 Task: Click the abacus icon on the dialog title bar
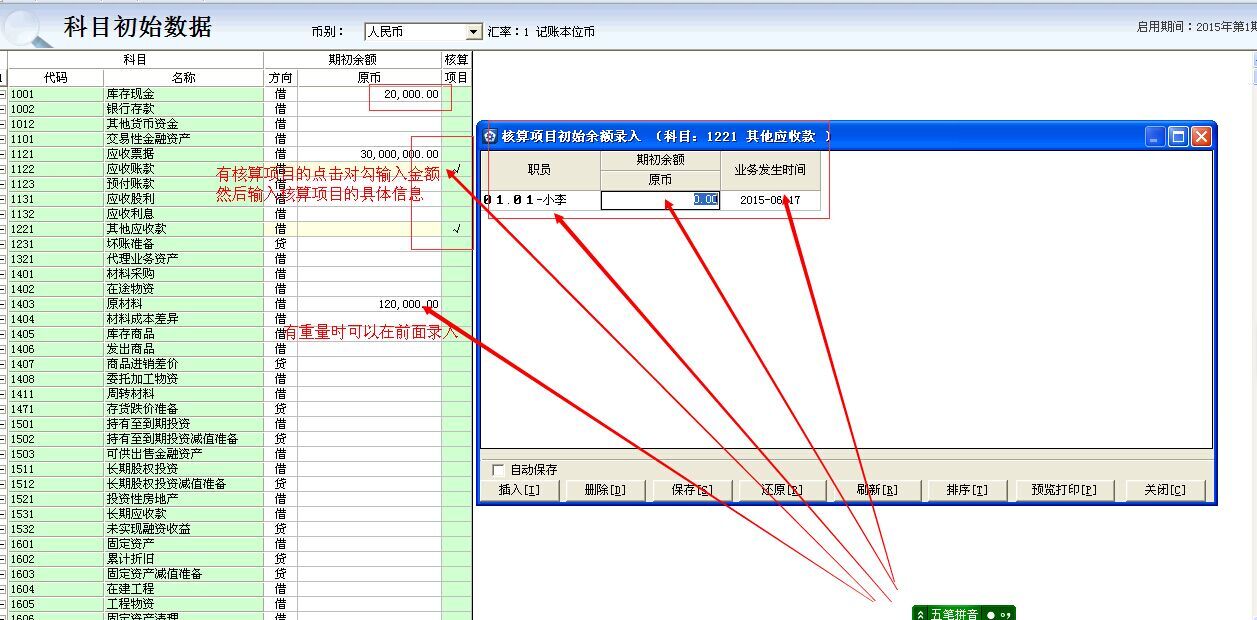click(489, 136)
